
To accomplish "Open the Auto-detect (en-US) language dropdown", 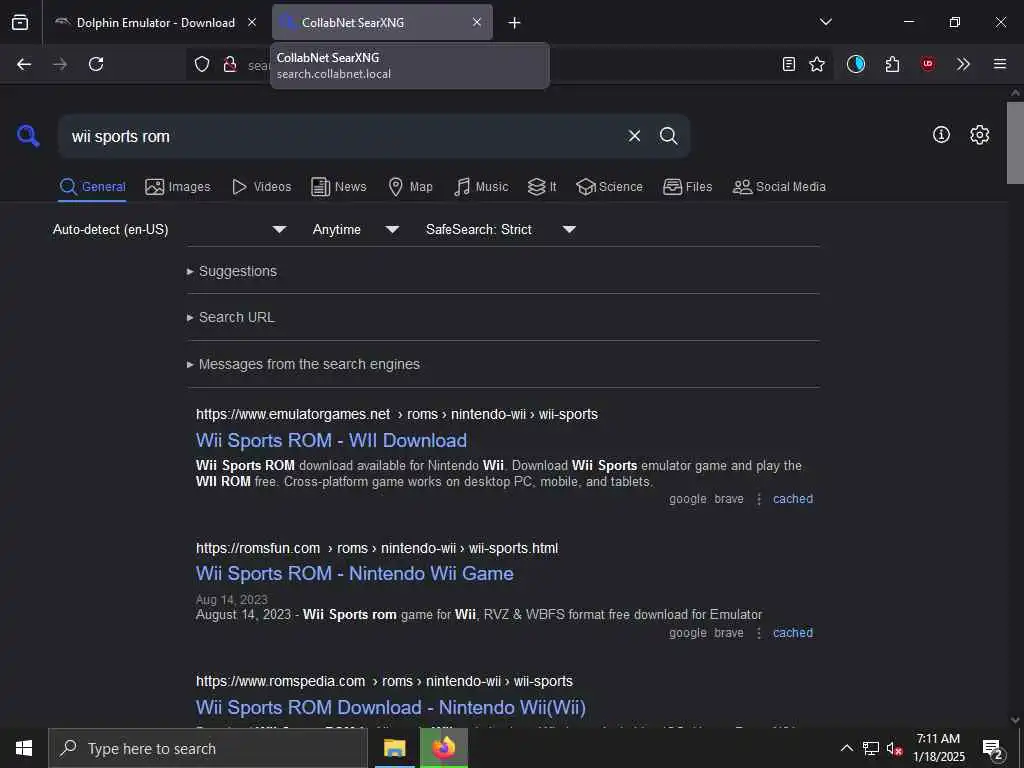I will pos(170,229).
